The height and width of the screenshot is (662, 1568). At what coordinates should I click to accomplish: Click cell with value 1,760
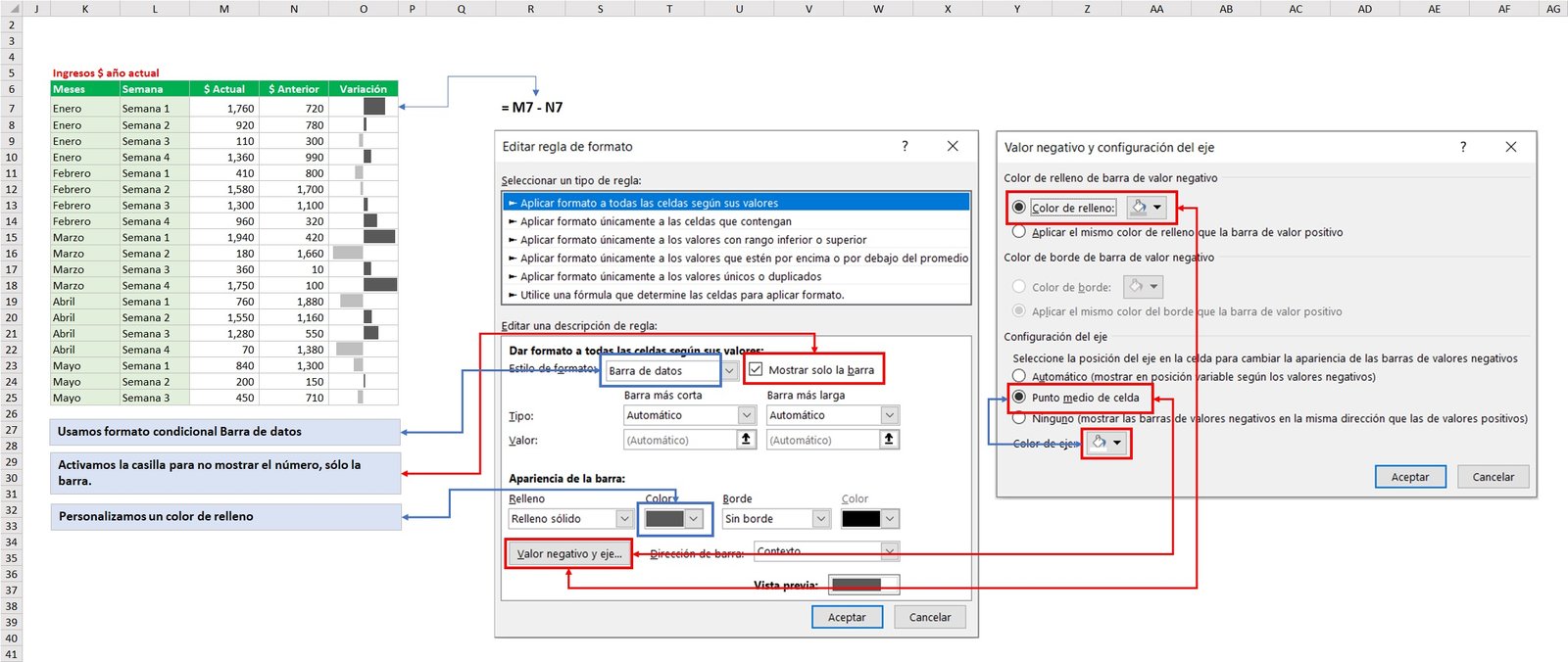[x=224, y=109]
